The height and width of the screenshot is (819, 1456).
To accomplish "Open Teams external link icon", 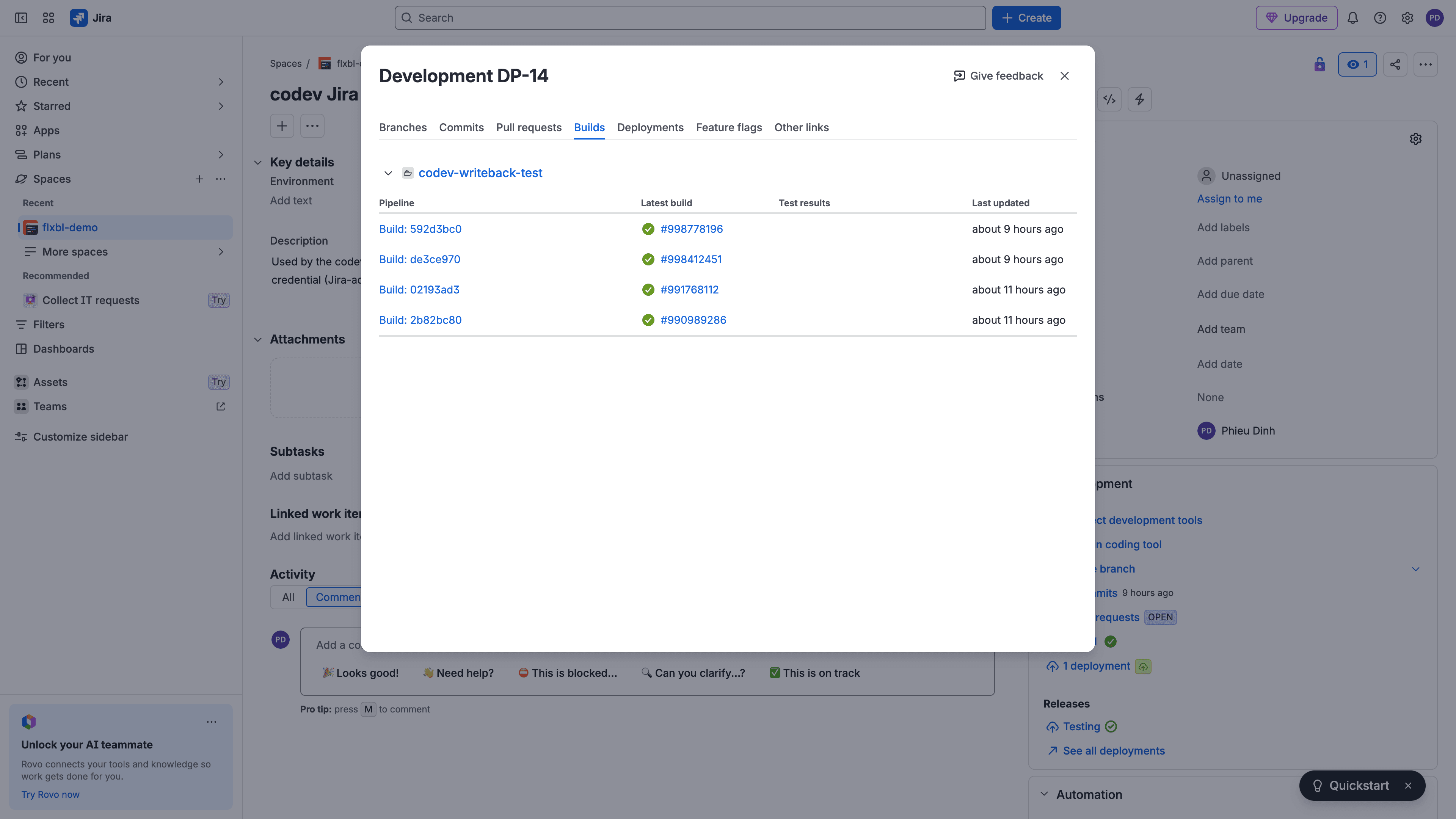I will click(x=221, y=407).
